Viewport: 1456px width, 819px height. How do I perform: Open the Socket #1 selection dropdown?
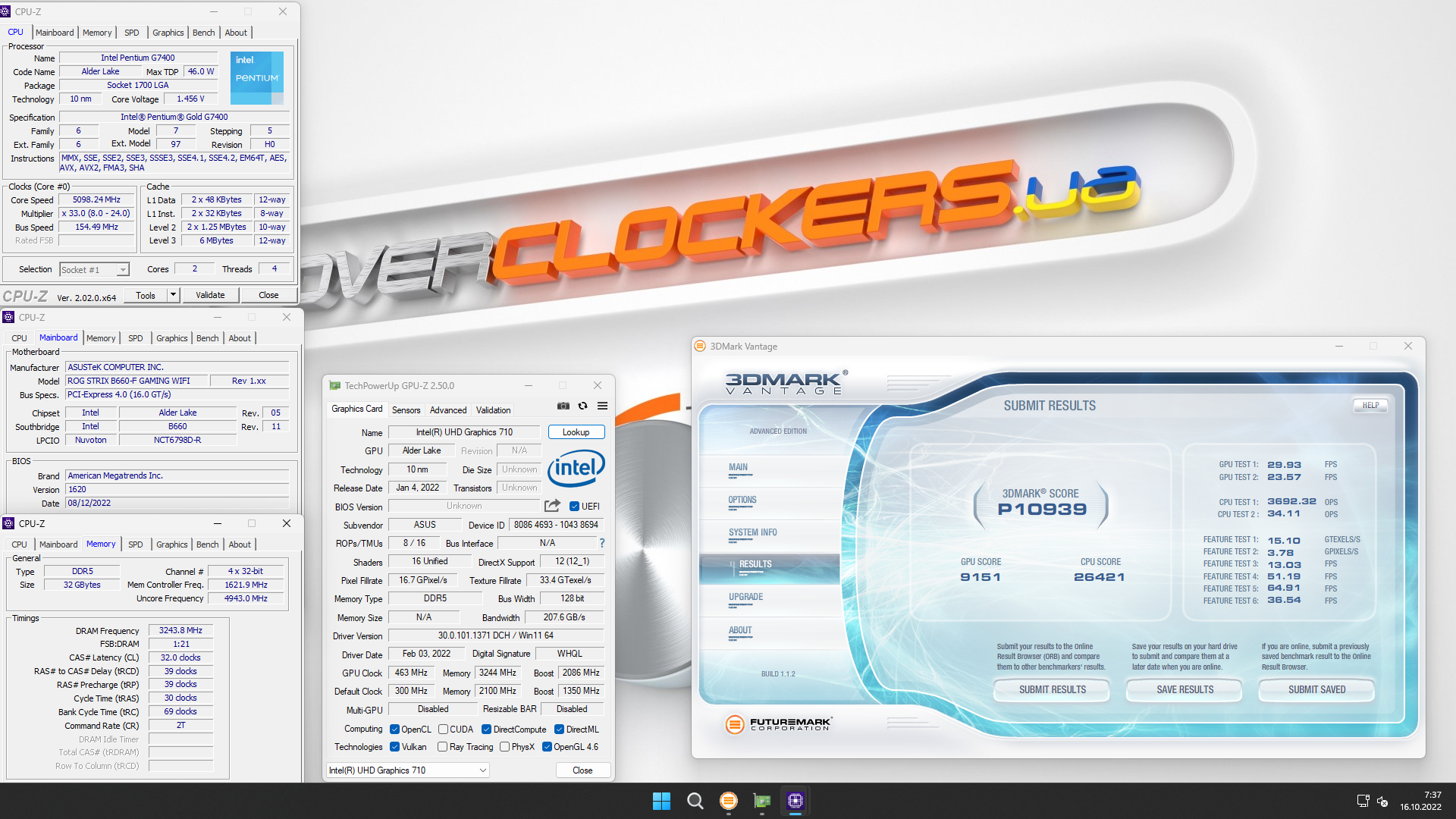tap(95, 270)
